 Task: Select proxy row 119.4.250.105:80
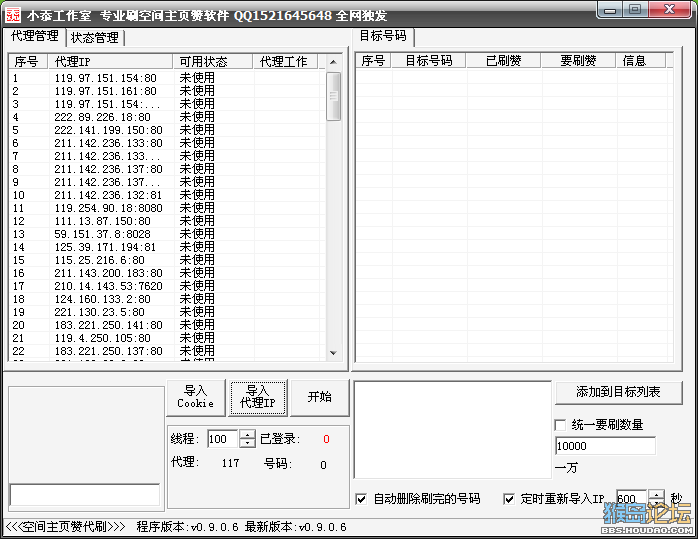coord(167,338)
